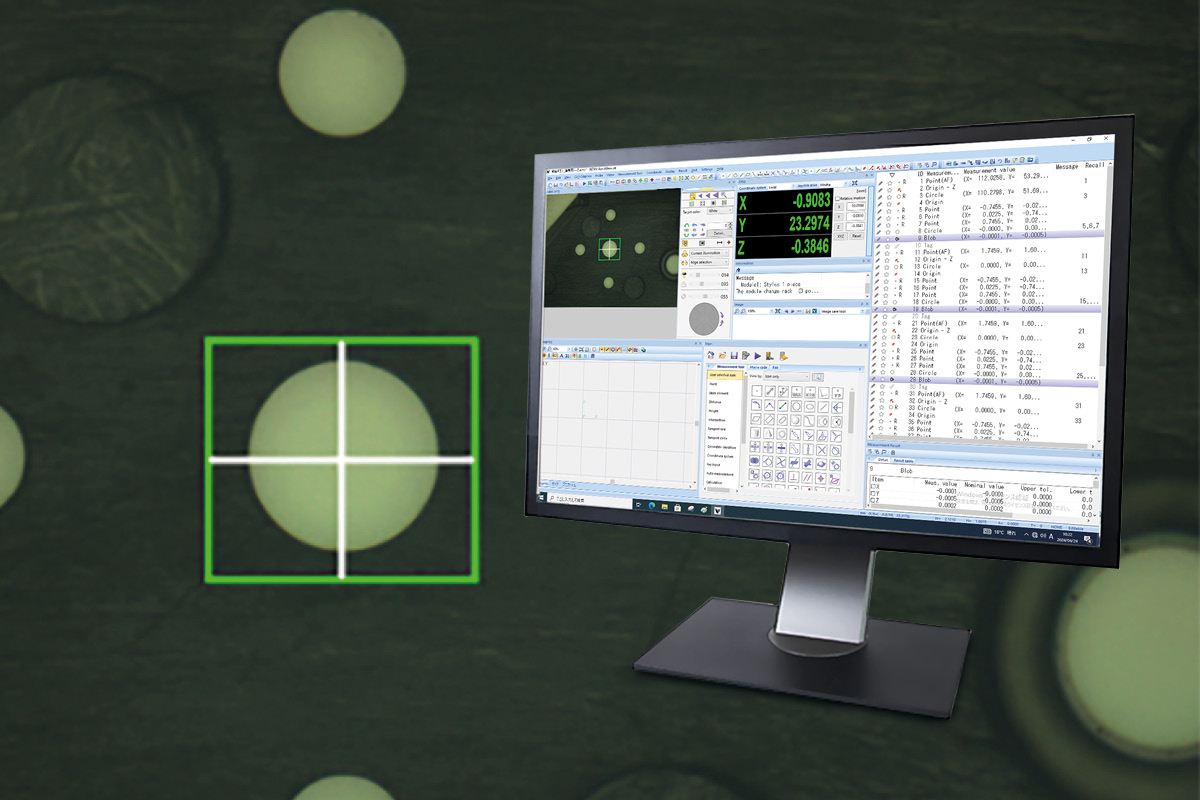Click the Windows Start button on the taskbar

tap(540, 499)
